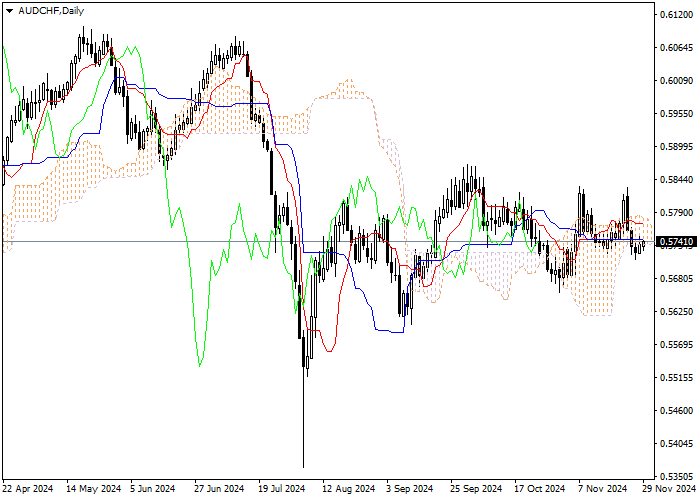Screen dimensions: 700x500
Task: Select the 0.58440 price axis label
Action: pyautogui.click(x=677, y=180)
